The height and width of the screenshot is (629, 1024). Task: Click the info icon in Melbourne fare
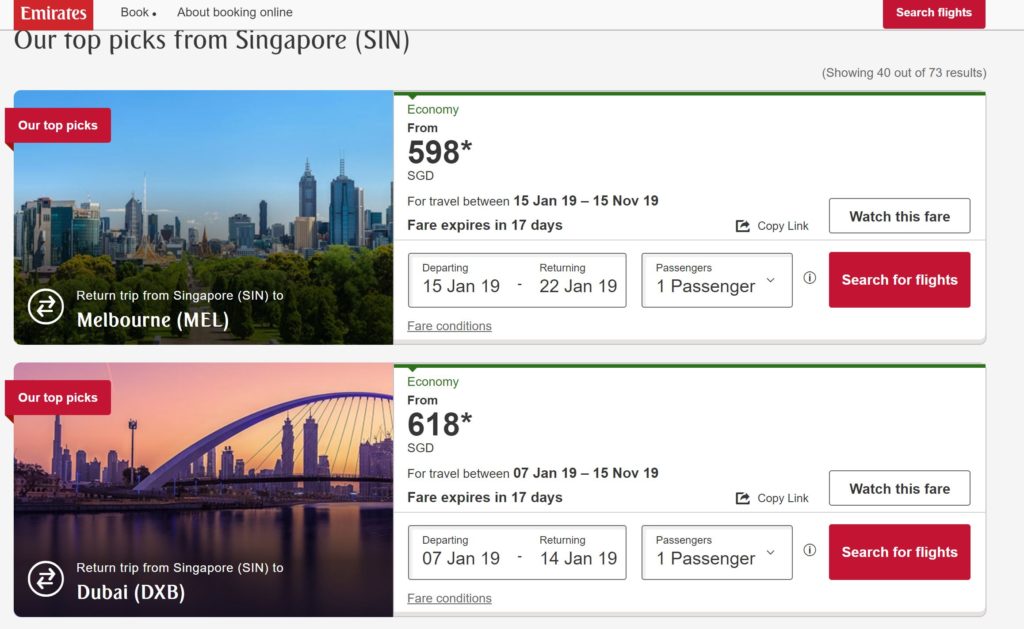point(809,278)
